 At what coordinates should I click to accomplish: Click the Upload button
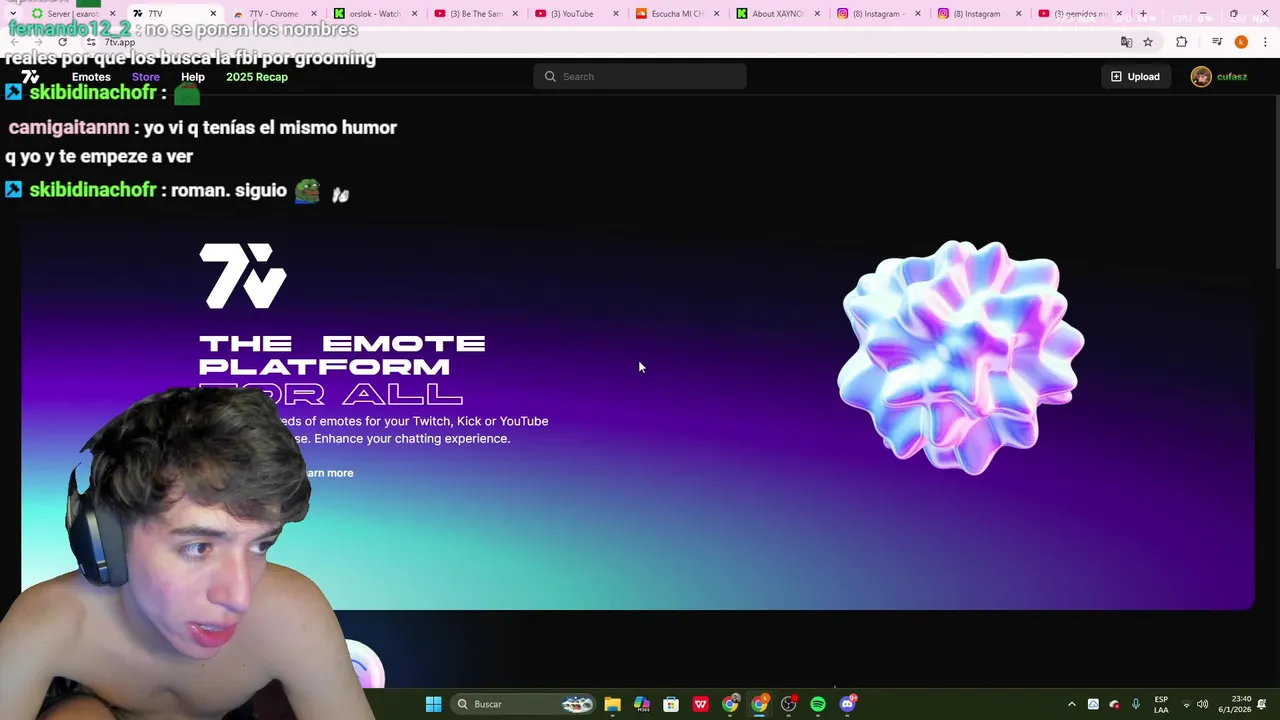[1135, 77]
